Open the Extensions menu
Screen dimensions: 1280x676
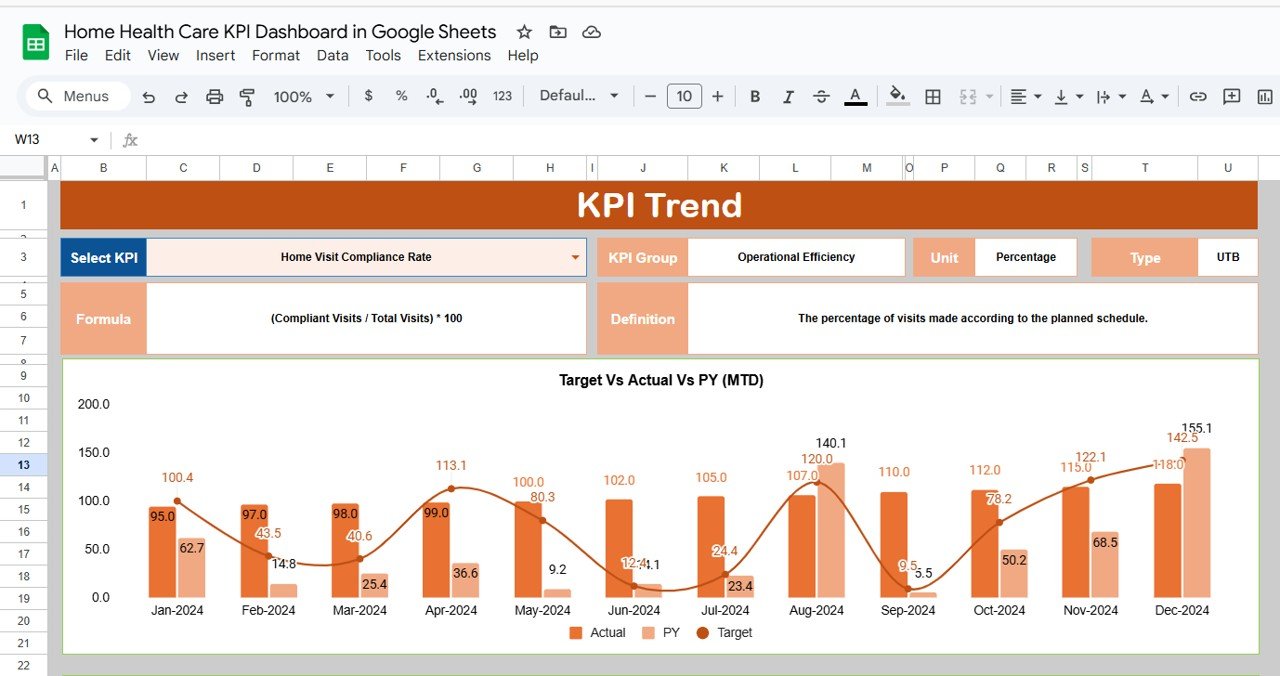coord(454,56)
